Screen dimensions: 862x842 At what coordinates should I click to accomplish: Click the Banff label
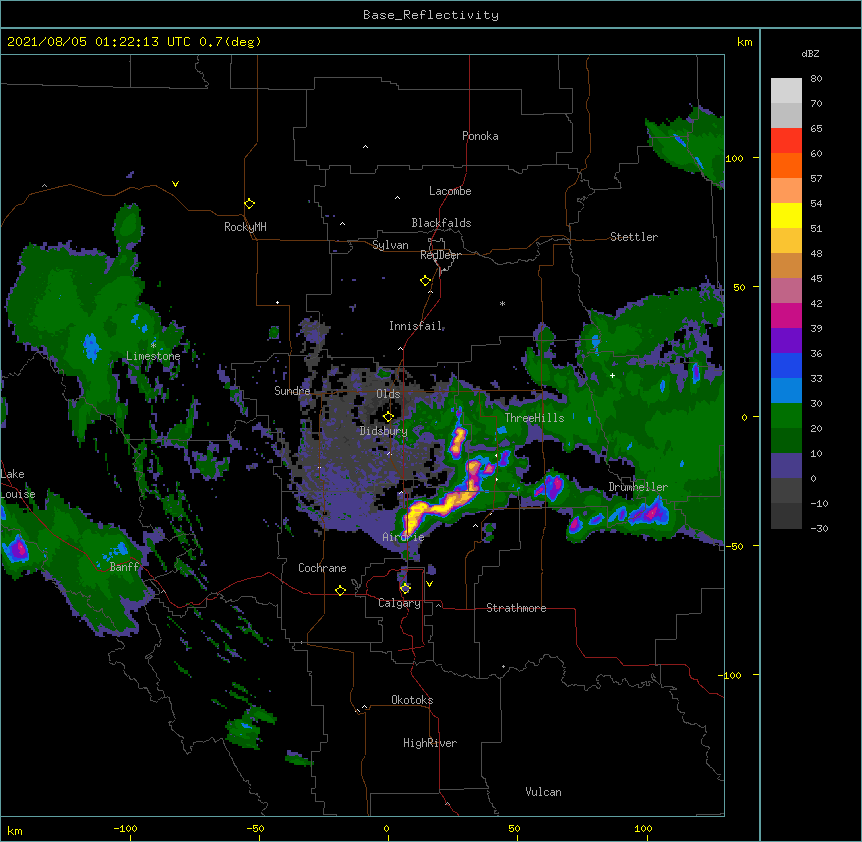[x=124, y=567]
